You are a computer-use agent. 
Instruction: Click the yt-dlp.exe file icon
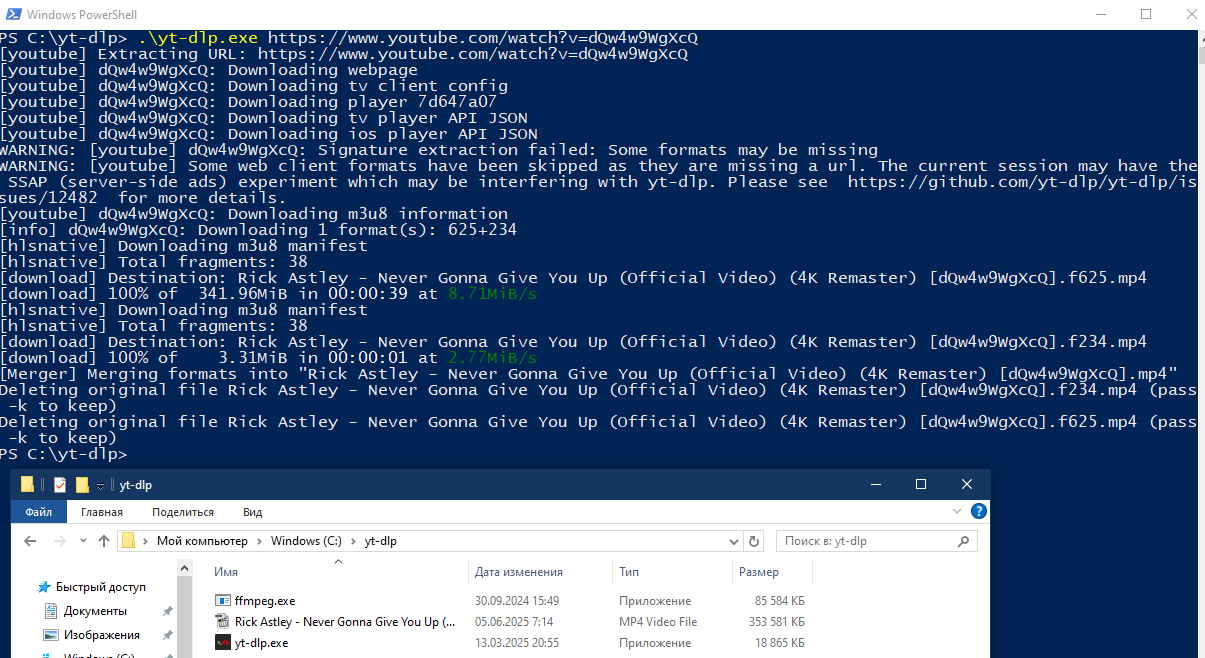pos(223,643)
